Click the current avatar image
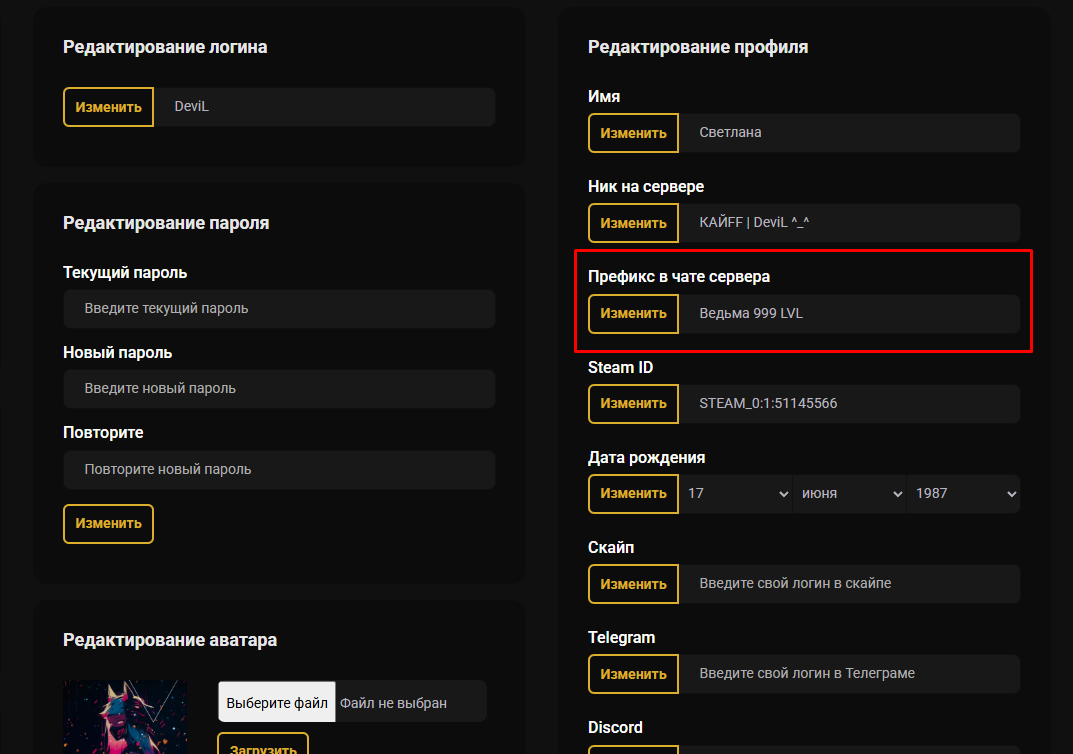The width and height of the screenshot is (1073, 754). tap(125, 717)
